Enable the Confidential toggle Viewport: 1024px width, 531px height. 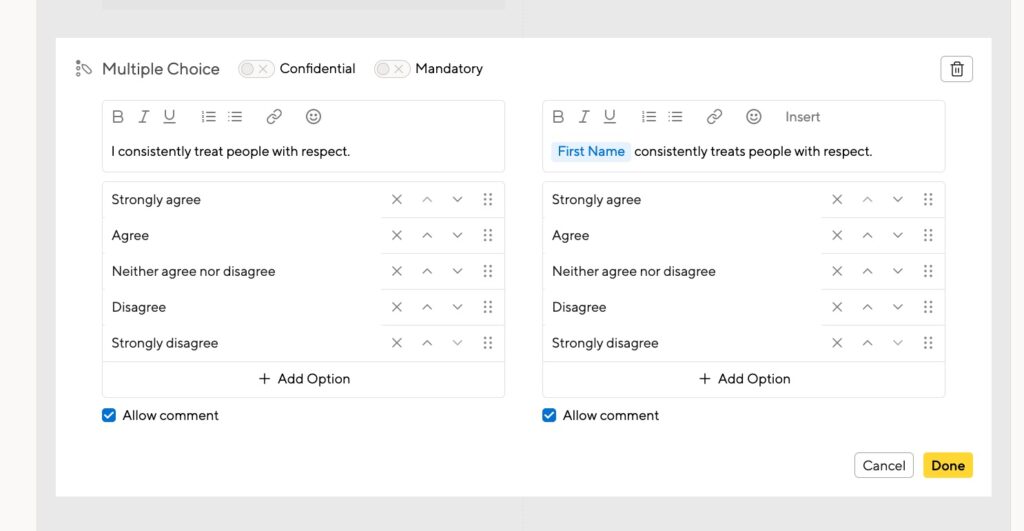[x=256, y=69]
